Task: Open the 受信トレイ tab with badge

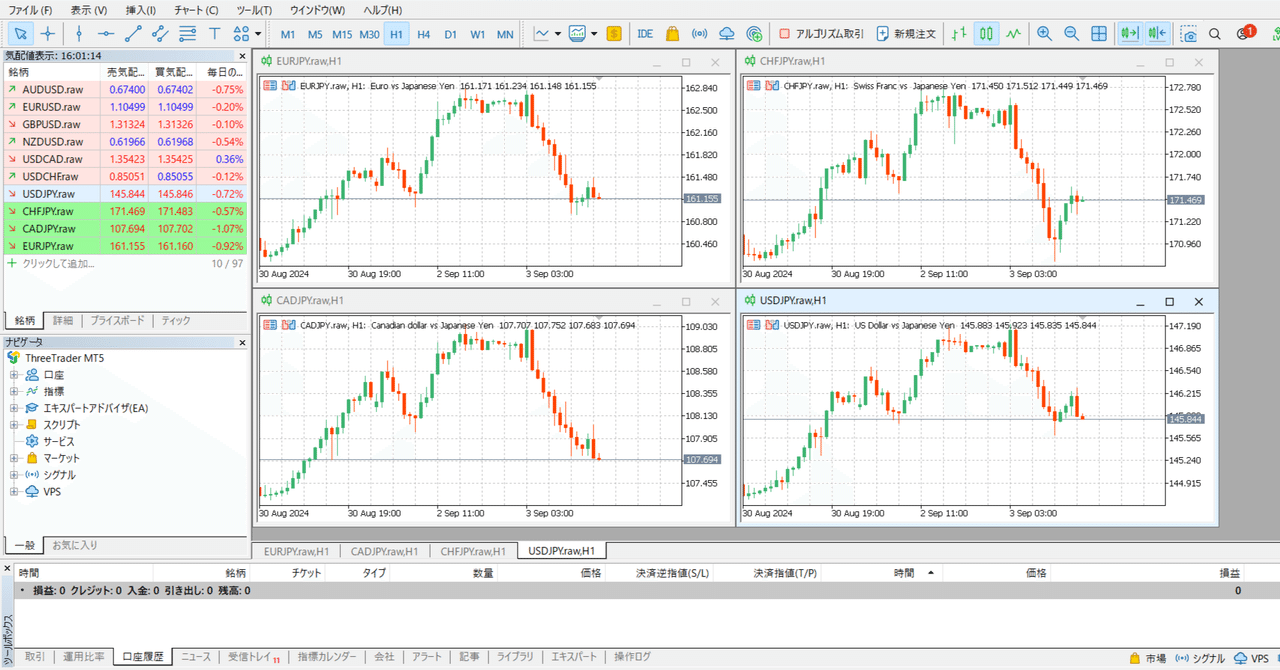Action: (249, 657)
